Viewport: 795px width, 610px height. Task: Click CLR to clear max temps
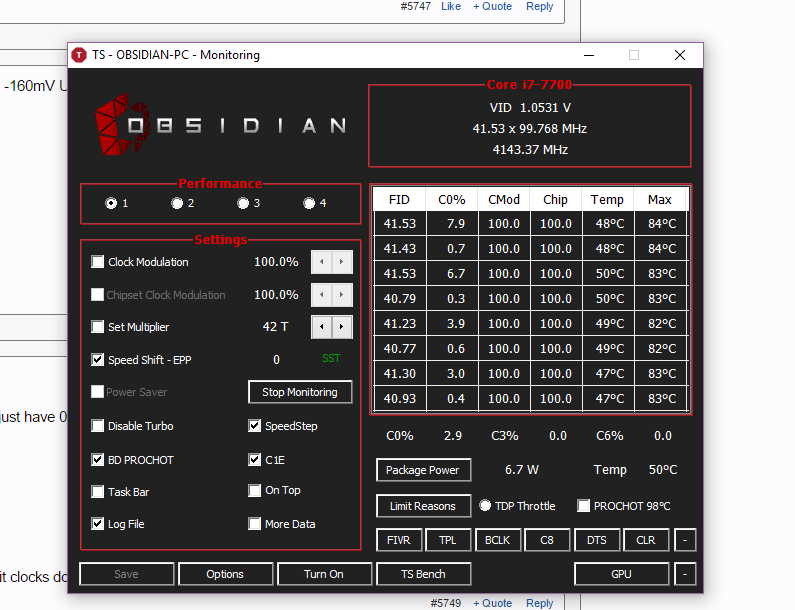pyautogui.click(x=646, y=540)
